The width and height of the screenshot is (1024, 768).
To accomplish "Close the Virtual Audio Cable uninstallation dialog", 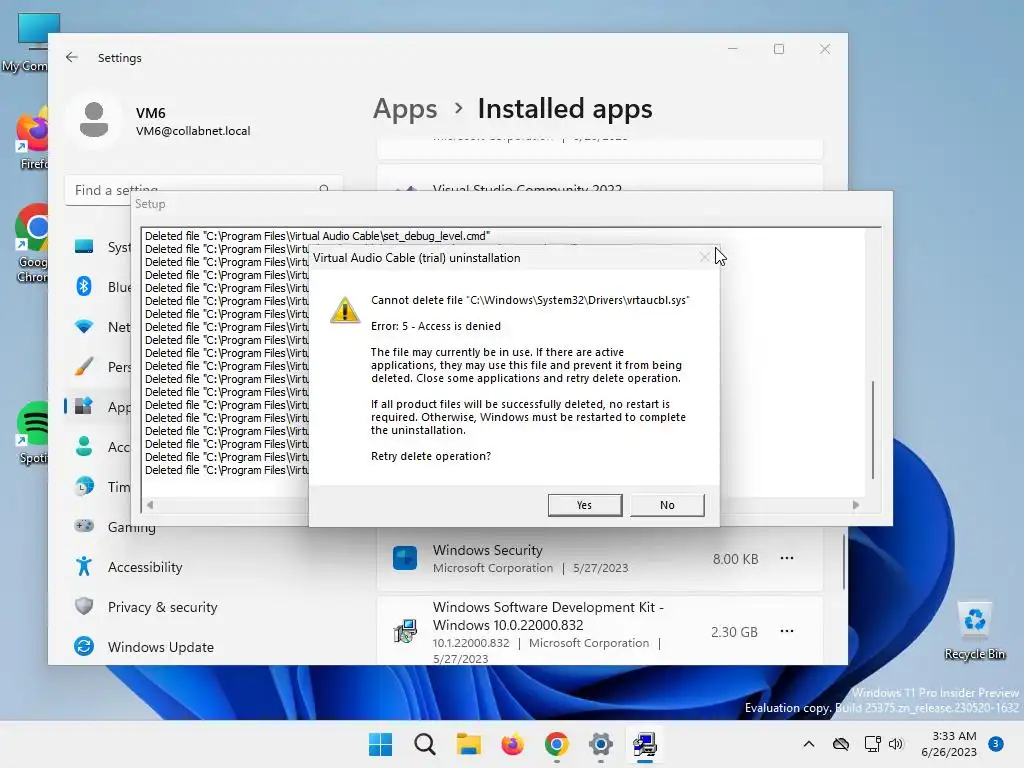I will click(705, 257).
